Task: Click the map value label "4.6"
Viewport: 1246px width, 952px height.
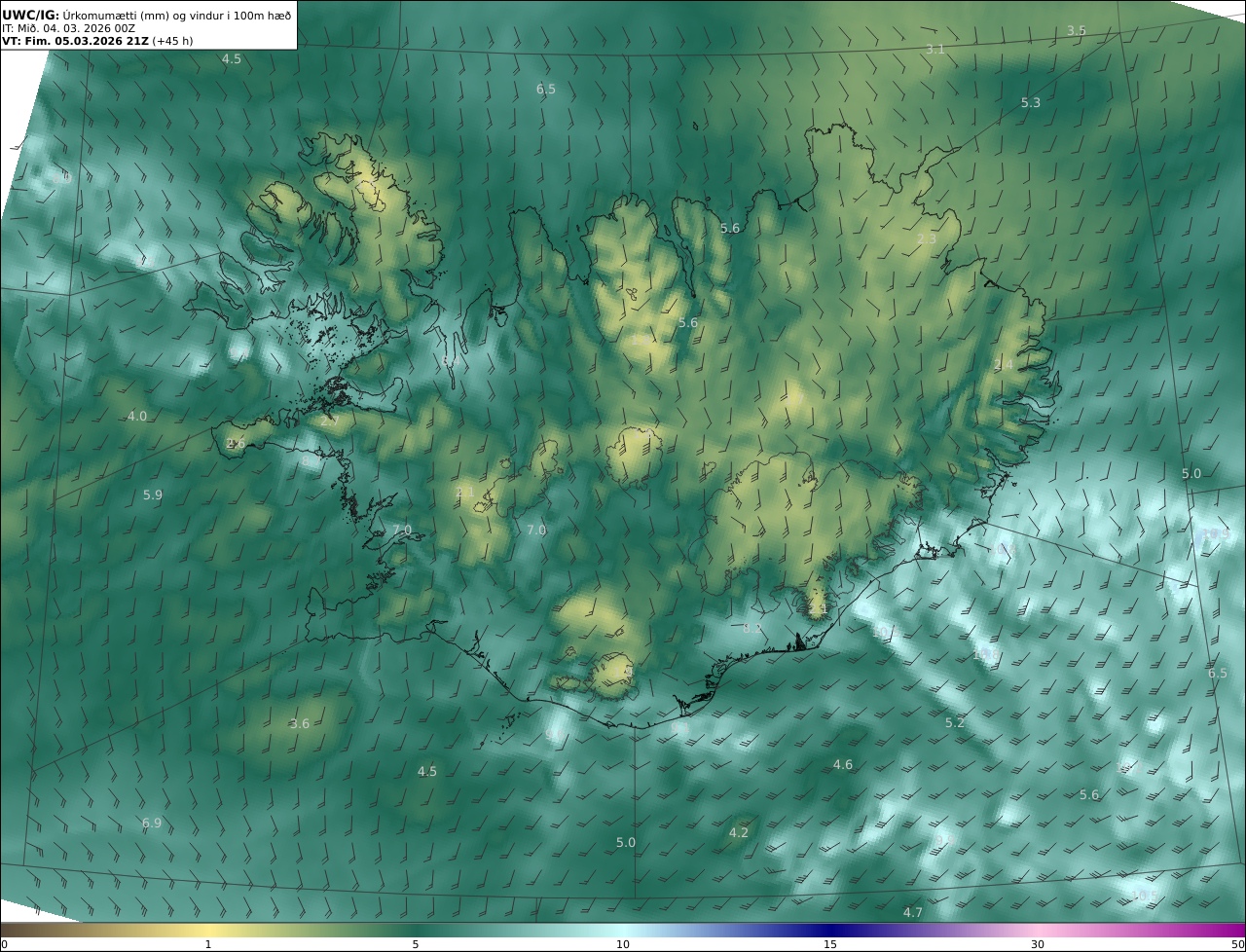Action: (x=842, y=765)
